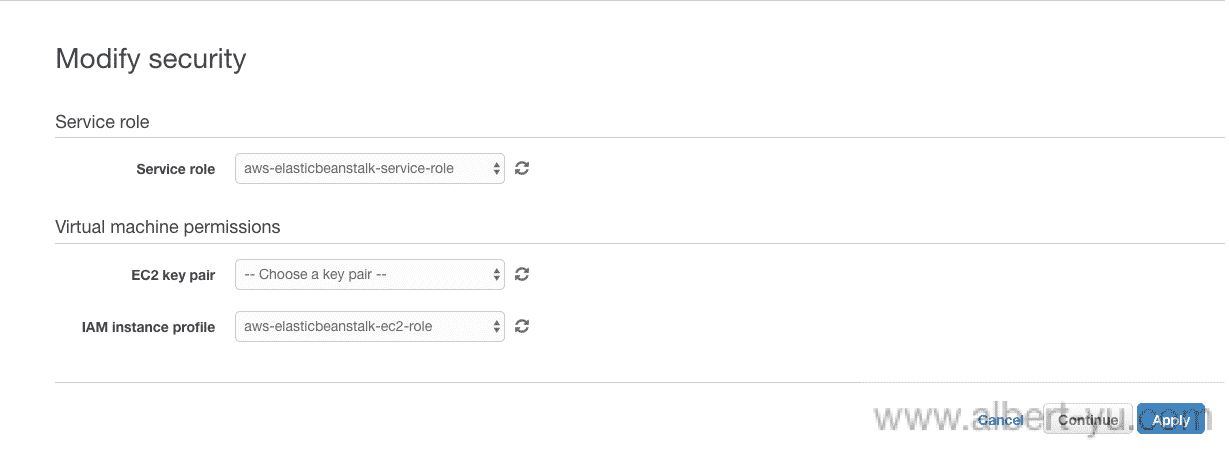Click the Service role section heading
The width and height of the screenshot is (1229, 452).
[102, 122]
